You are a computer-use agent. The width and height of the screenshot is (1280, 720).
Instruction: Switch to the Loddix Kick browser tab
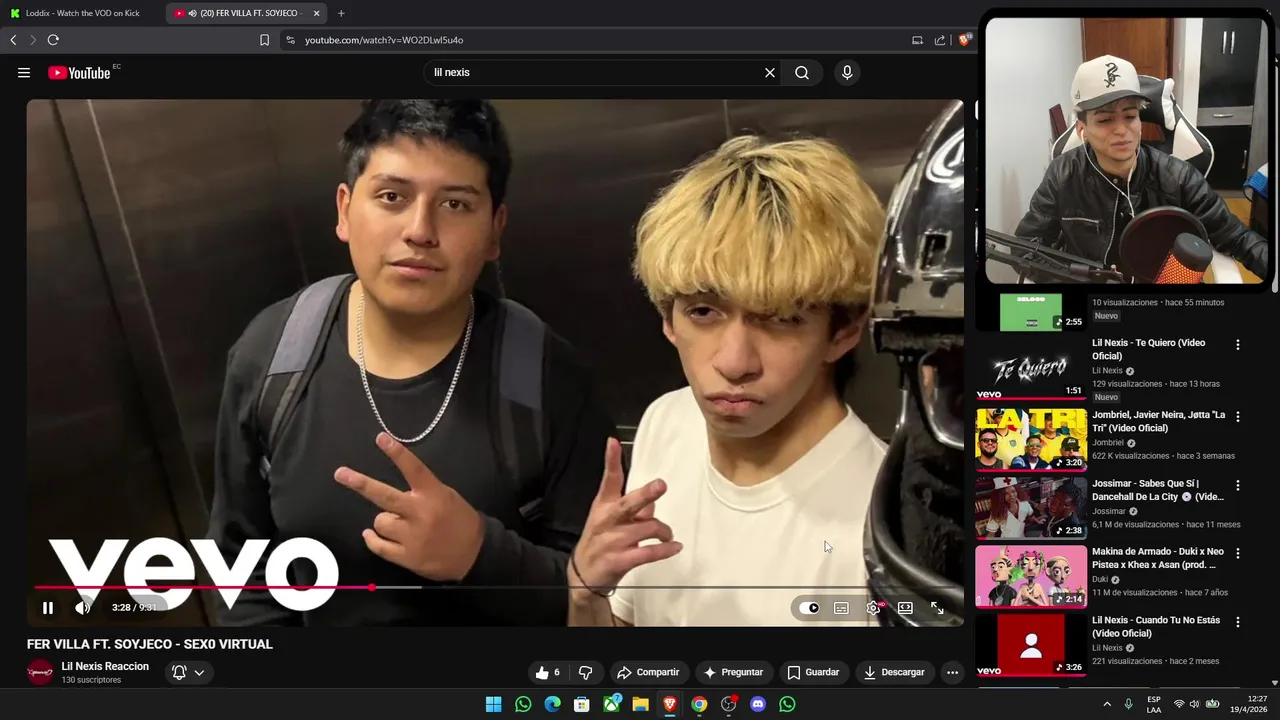point(82,13)
